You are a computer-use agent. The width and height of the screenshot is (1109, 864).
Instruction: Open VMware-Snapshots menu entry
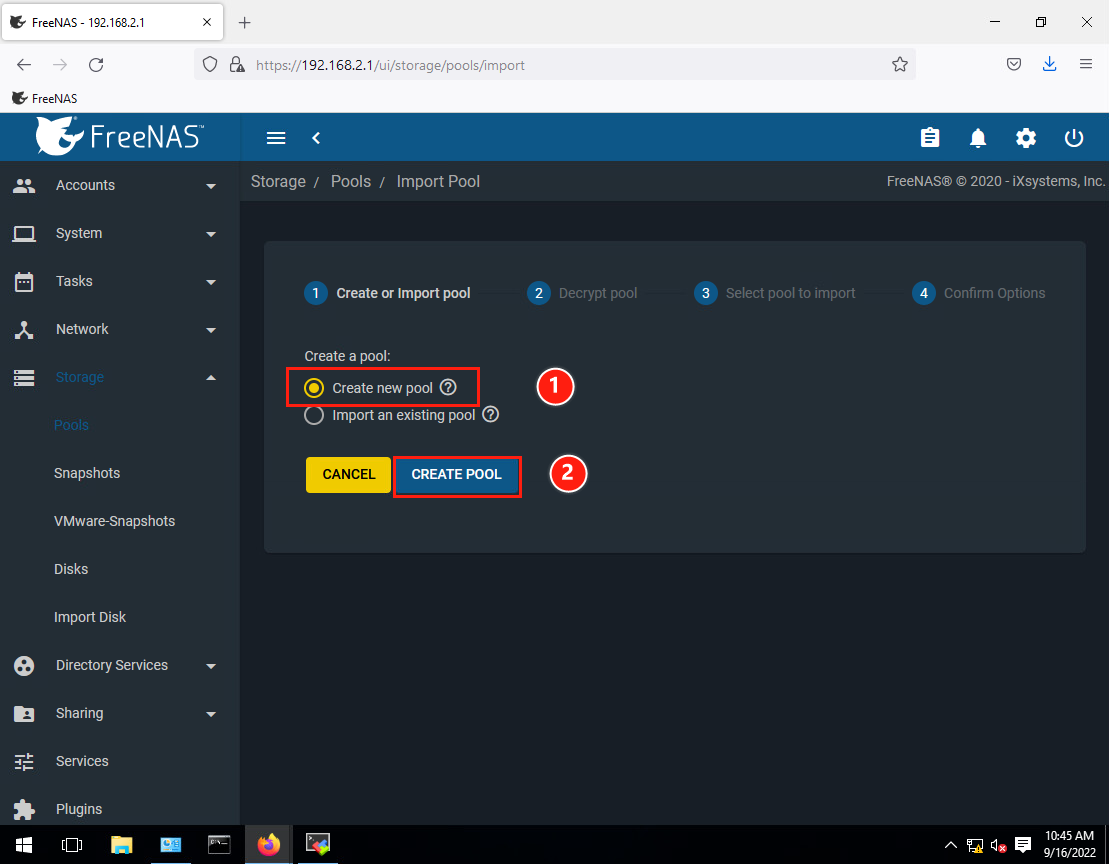(x=115, y=521)
